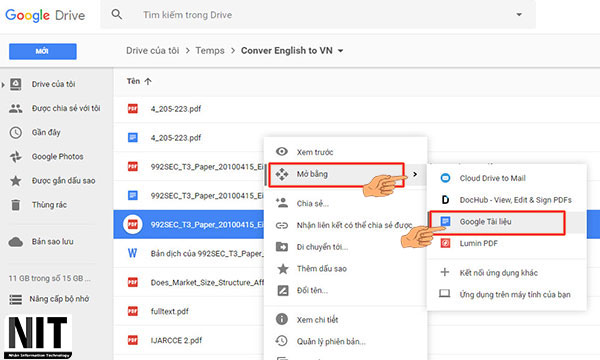This screenshot has height=360, width=600.
Task: Toggle sort direction arrow next to Tên
Action: [148, 81]
